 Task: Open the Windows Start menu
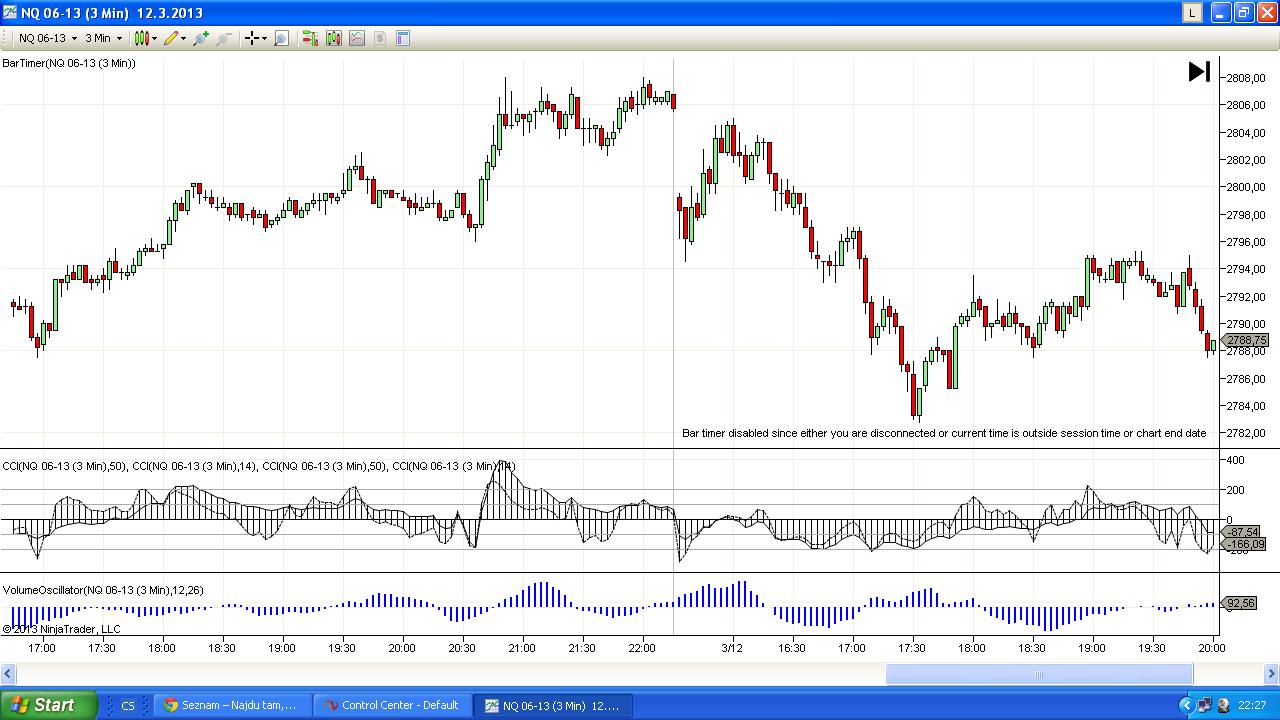coord(48,705)
